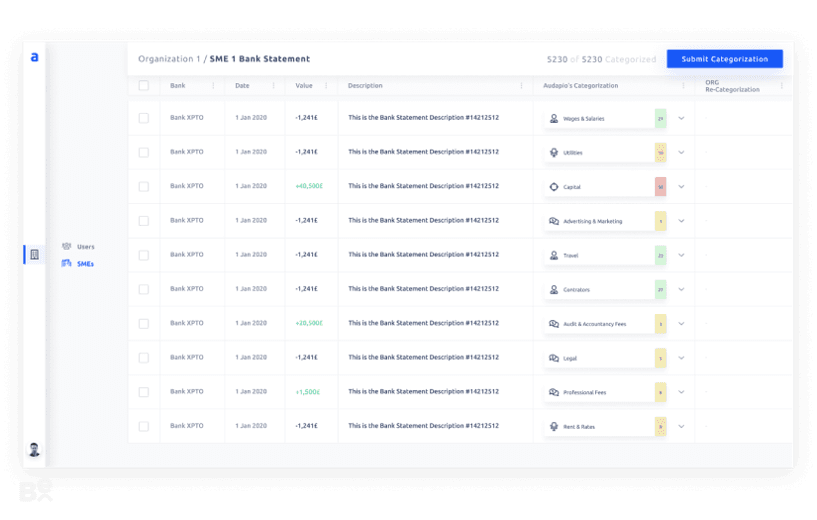This screenshot has height=520, width=817.
Task: Click the red confidence badge on Capital
Action: pos(660,187)
